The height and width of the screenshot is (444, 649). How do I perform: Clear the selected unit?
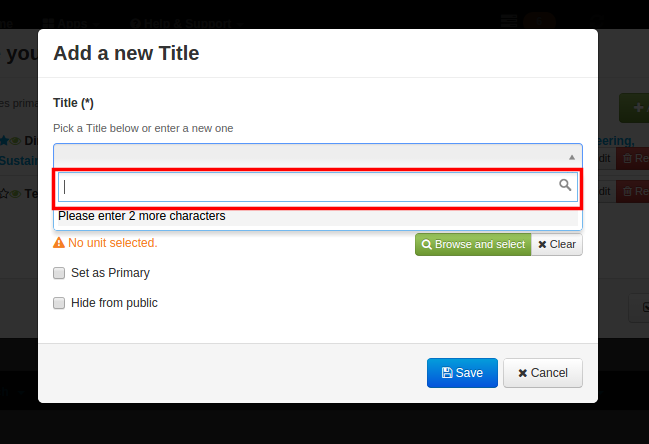tap(557, 245)
